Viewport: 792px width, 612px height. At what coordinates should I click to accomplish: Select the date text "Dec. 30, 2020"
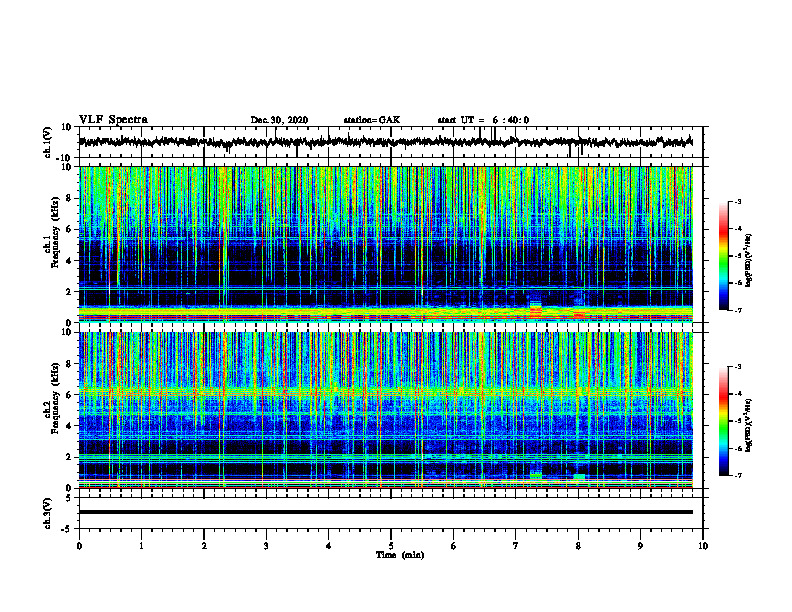pos(279,120)
